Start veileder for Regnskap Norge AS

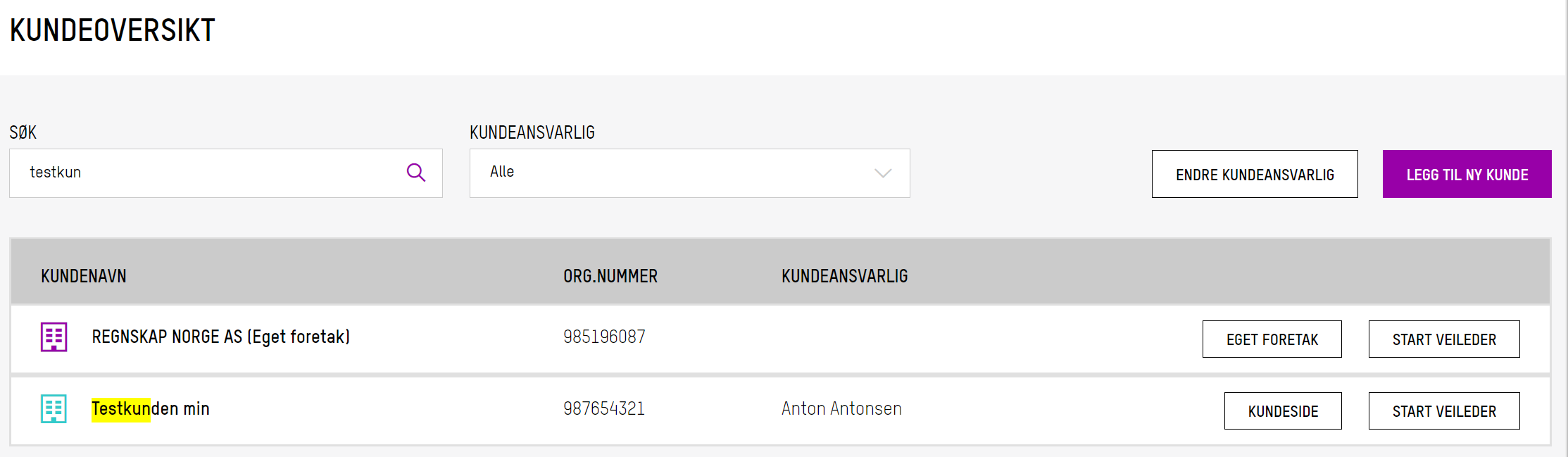[1444, 339]
